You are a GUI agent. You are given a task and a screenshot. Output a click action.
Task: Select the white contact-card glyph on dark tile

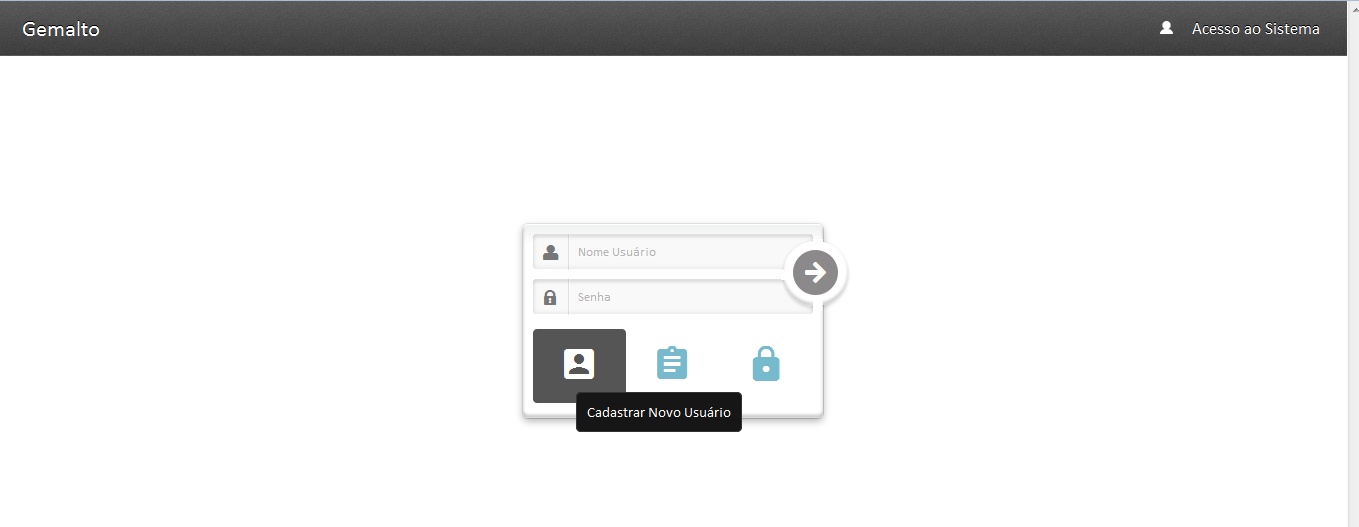coord(579,363)
